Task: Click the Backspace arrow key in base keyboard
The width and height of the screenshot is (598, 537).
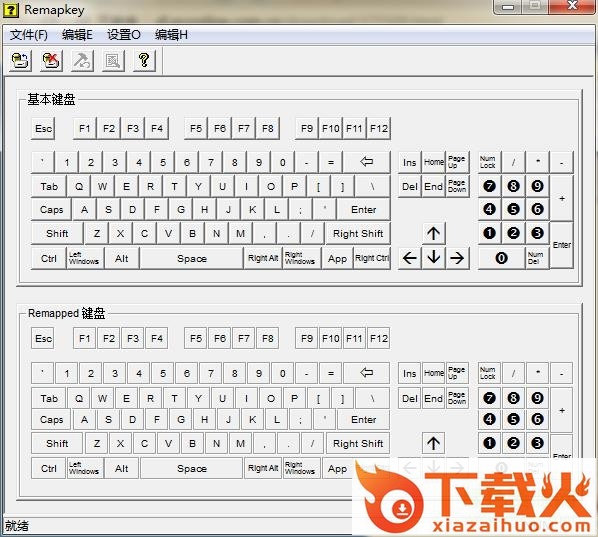Action: coord(367,162)
